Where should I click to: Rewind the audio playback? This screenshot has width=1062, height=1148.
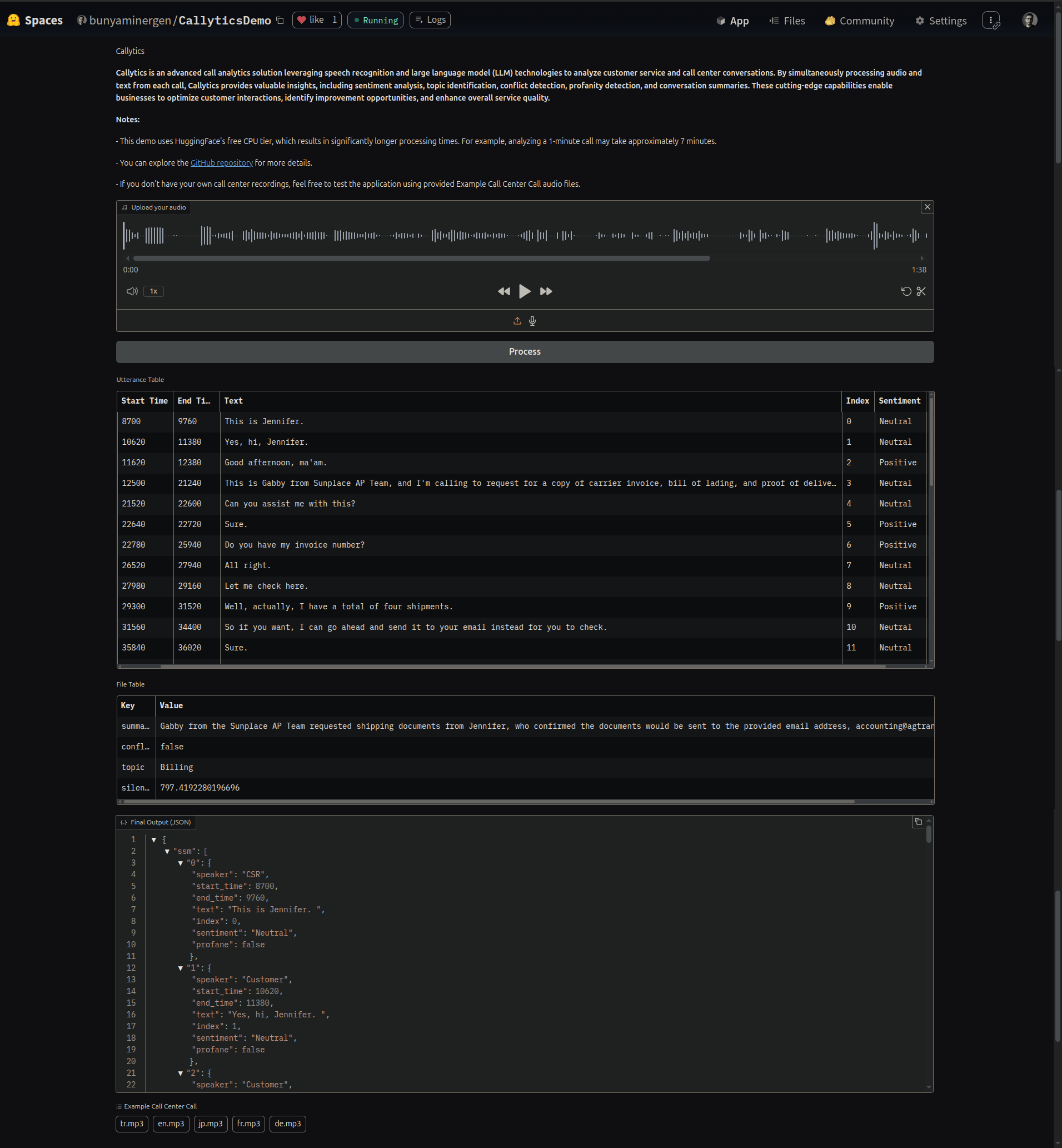pyautogui.click(x=503, y=291)
